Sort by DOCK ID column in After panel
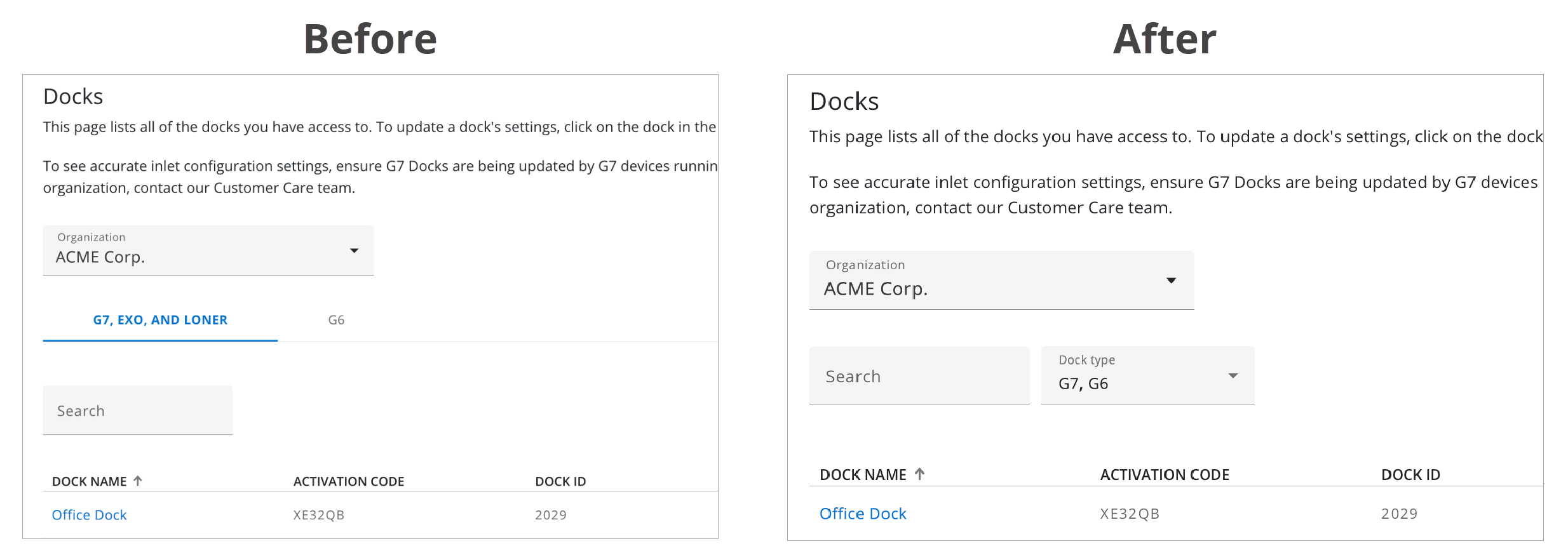Viewport: 1568px width, 560px height. click(1410, 475)
